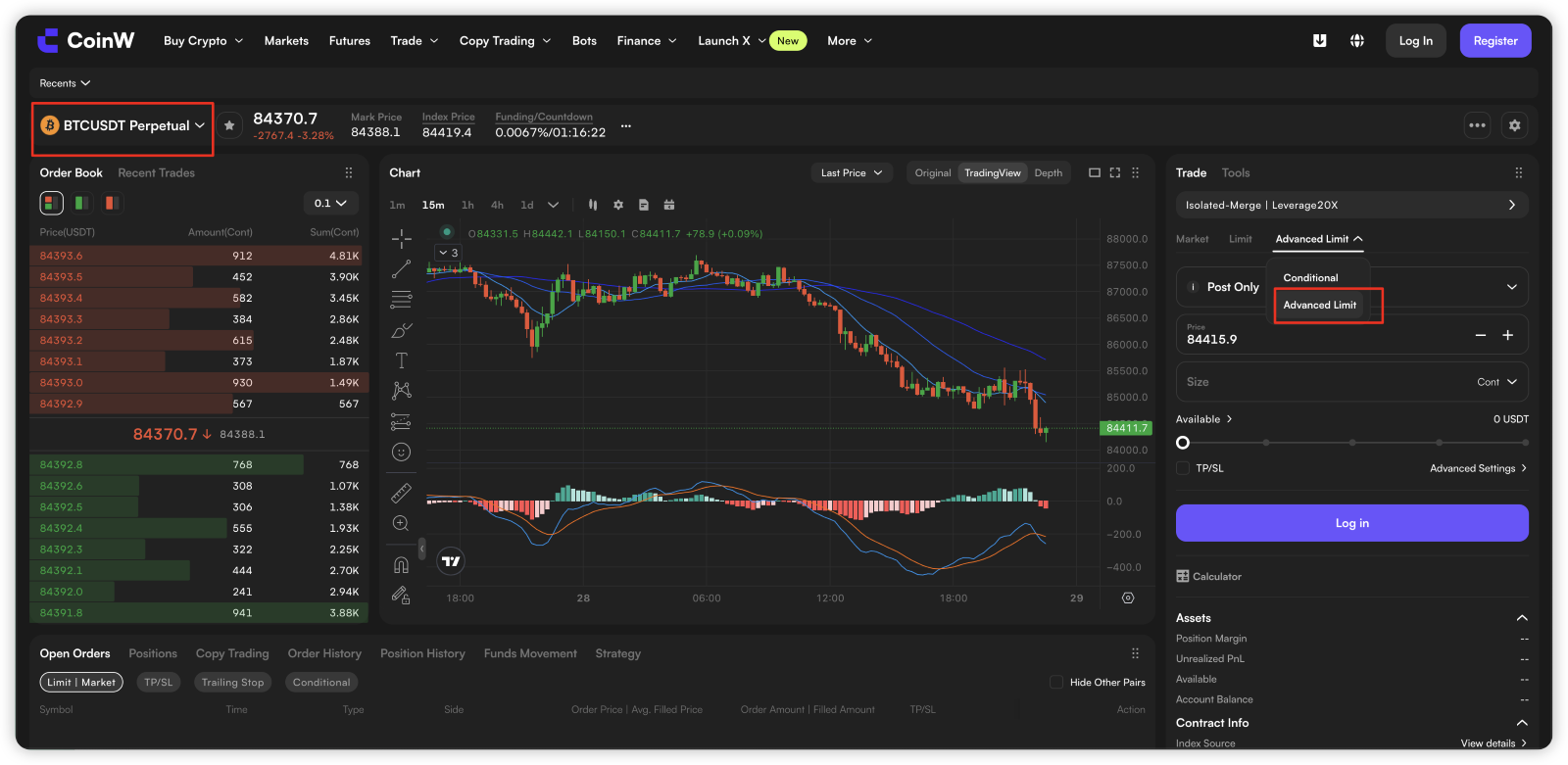Open the Calculator tool

[1208, 576]
